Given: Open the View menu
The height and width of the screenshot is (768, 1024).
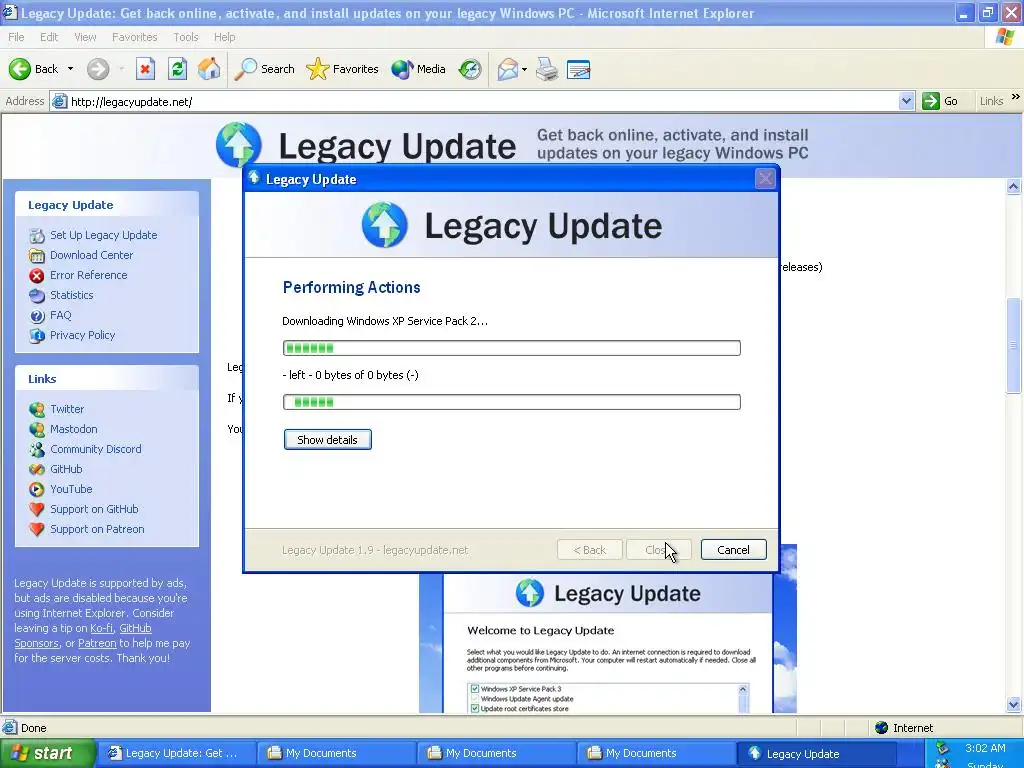Looking at the screenshot, I should point(85,37).
